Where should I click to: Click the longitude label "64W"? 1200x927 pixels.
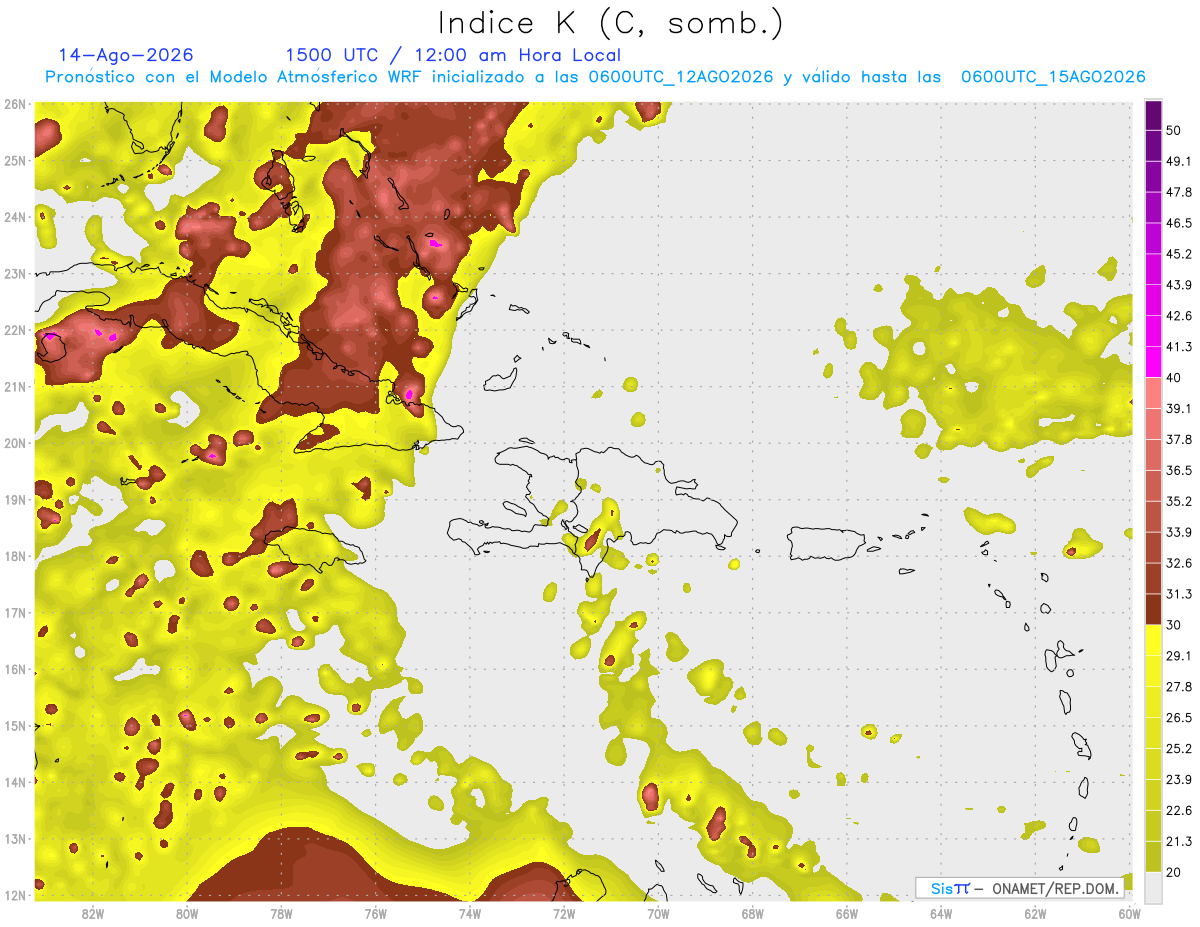[941, 913]
